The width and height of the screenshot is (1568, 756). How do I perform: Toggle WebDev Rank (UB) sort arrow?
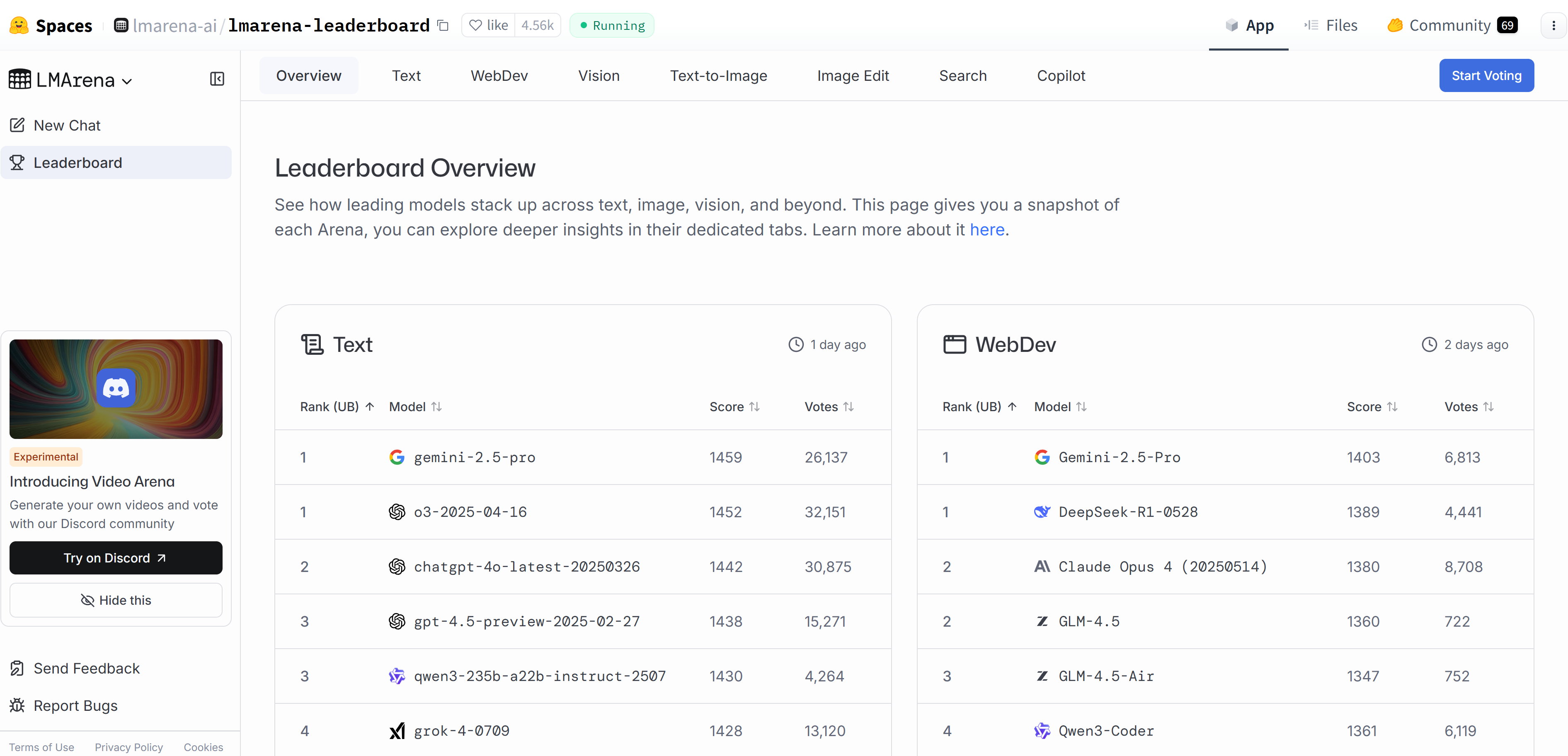(x=1012, y=407)
